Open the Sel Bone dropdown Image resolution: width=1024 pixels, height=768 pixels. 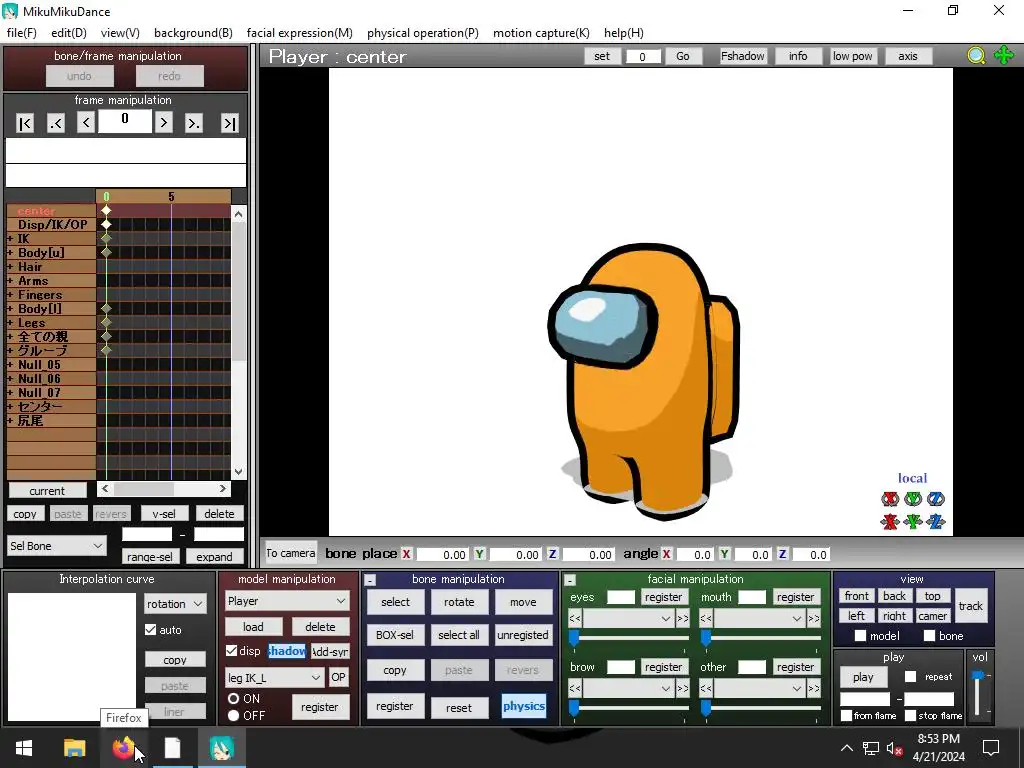click(57, 546)
